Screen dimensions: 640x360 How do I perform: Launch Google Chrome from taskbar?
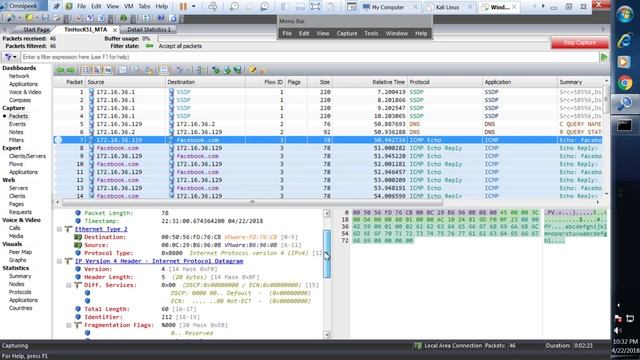pyautogui.click(x=624, y=83)
